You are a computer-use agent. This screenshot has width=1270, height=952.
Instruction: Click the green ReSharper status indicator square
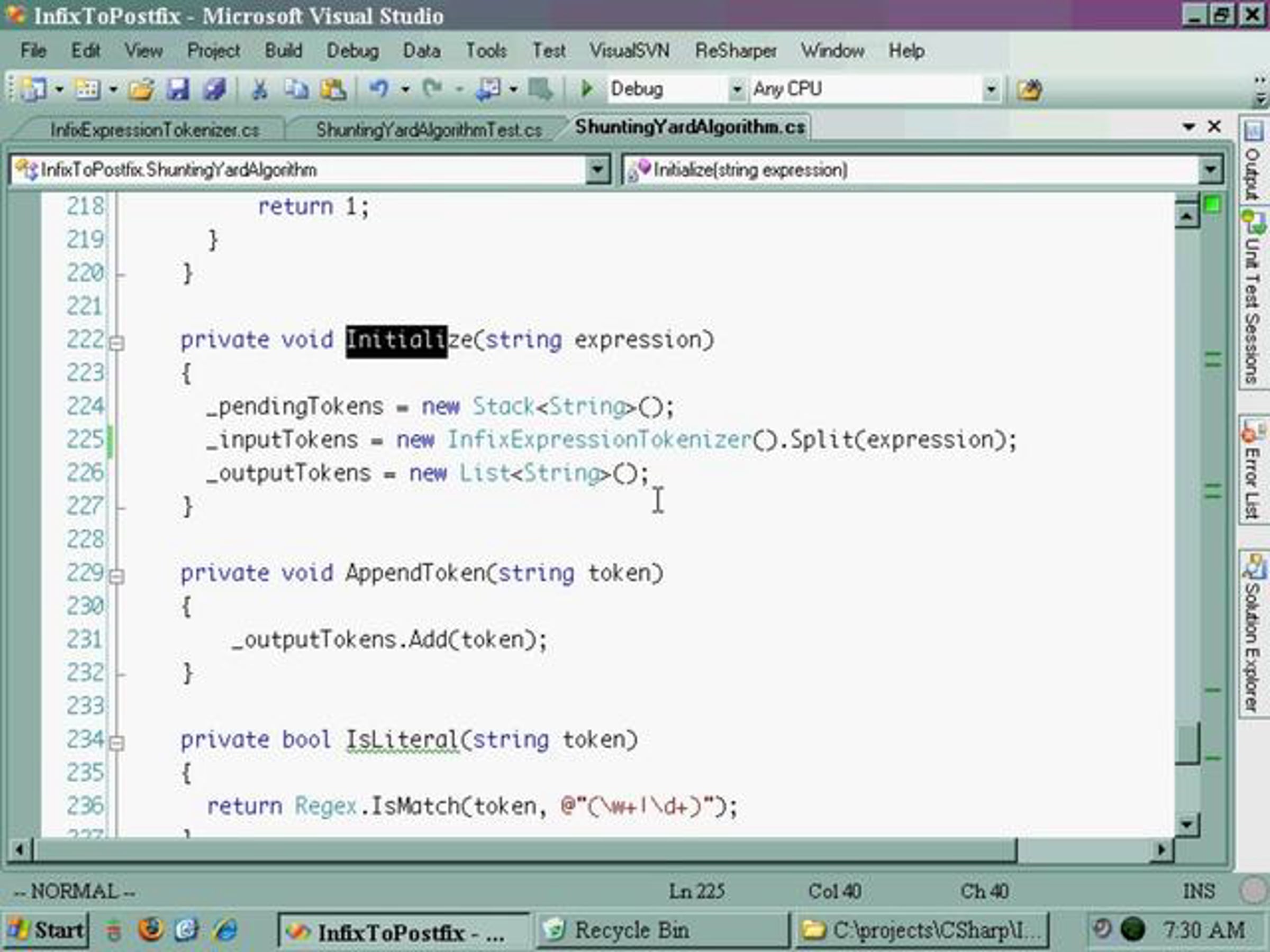(x=1213, y=205)
